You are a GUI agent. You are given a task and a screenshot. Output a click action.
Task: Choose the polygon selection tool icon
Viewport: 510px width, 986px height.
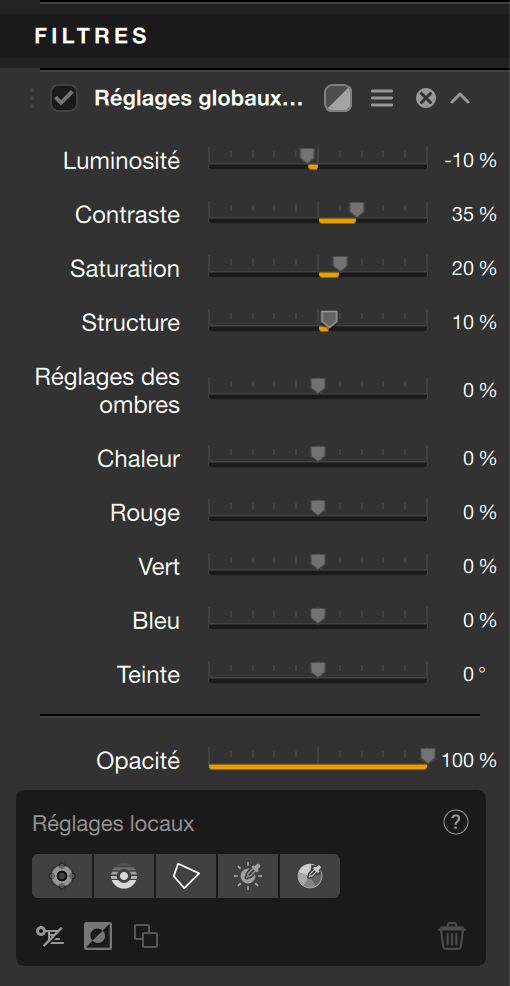pyautogui.click(x=186, y=876)
